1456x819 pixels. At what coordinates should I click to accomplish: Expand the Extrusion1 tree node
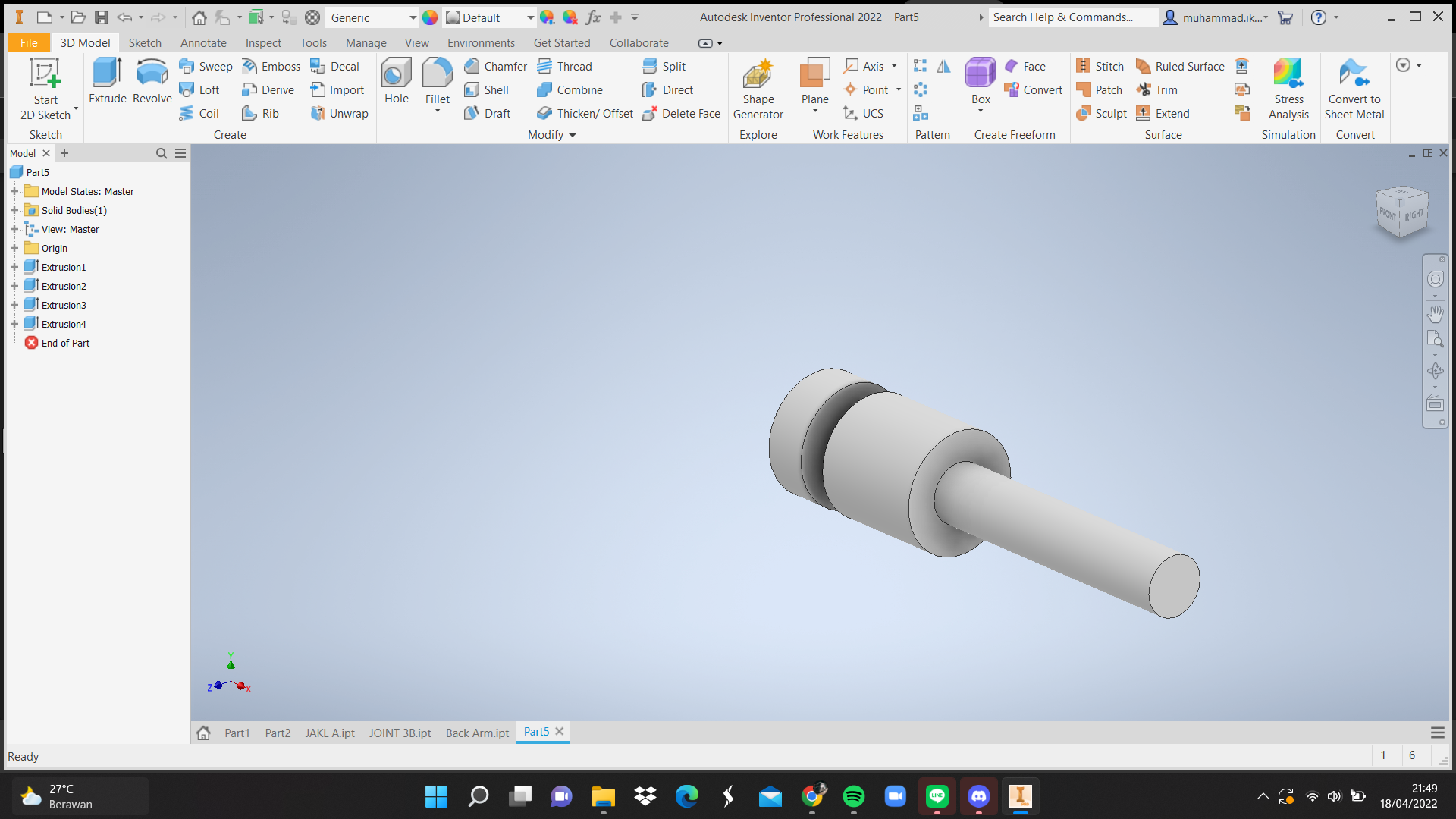pos(14,267)
